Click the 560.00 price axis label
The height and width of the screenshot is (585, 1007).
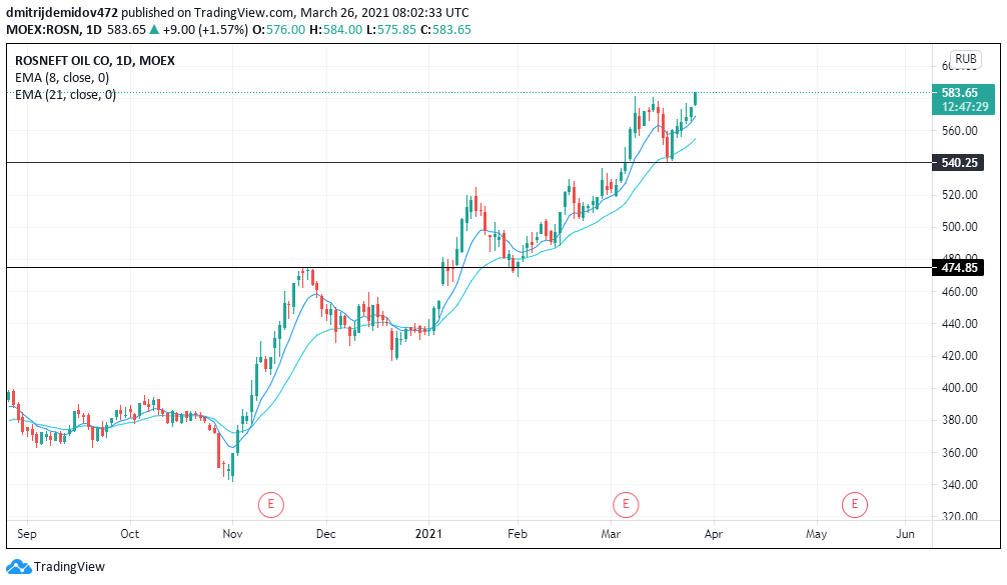tap(959, 130)
